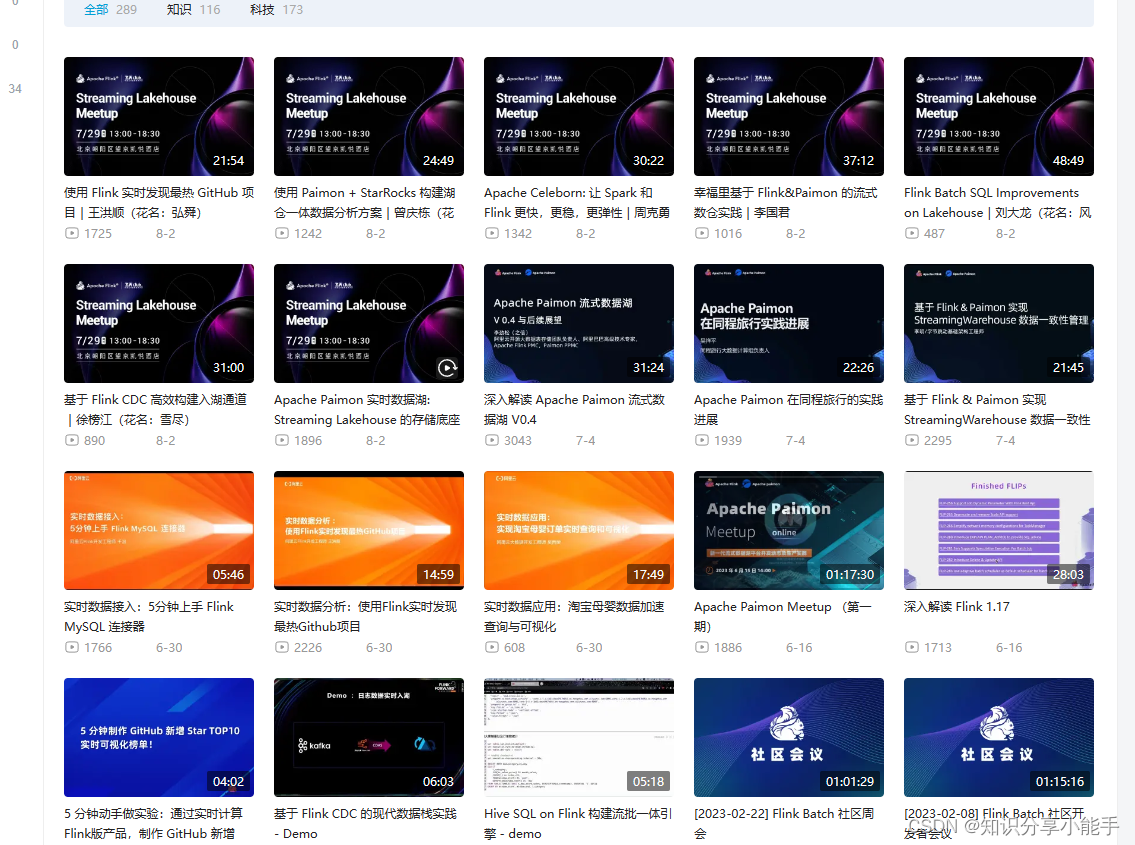Click play-count icon beside 1939
The width and height of the screenshot is (1135, 845).
click(x=701, y=440)
